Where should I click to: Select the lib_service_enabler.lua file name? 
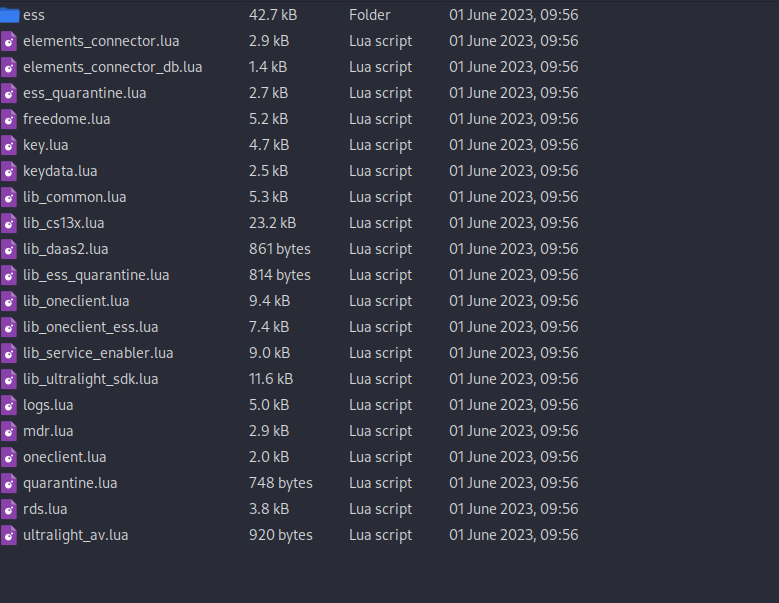coord(98,353)
